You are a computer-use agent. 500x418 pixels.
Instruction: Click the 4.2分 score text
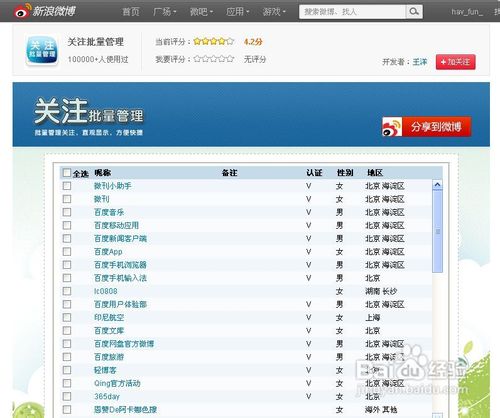tap(253, 42)
